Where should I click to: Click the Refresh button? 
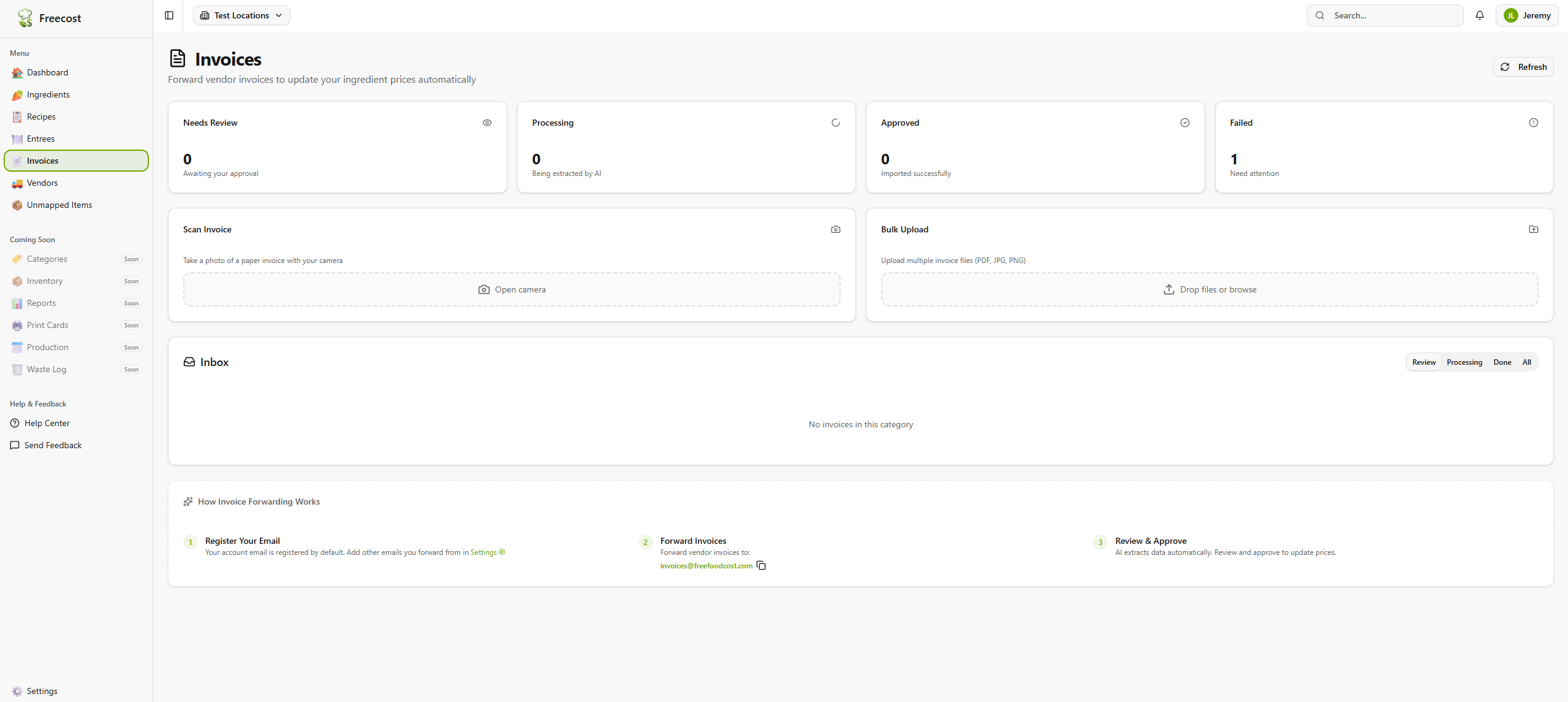tap(1523, 66)
